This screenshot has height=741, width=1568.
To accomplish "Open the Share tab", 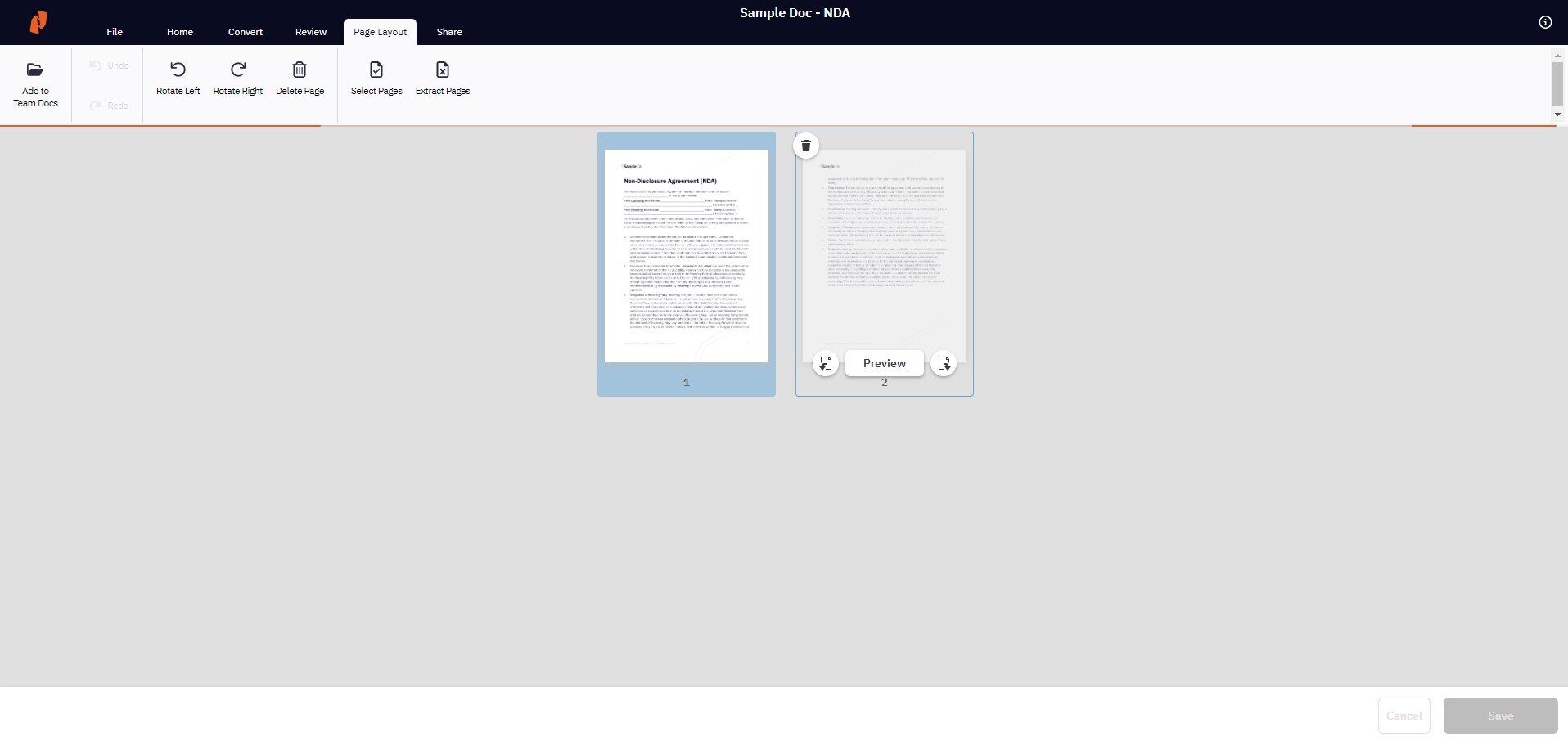I will pyautogui.click(x=448, y=32).
